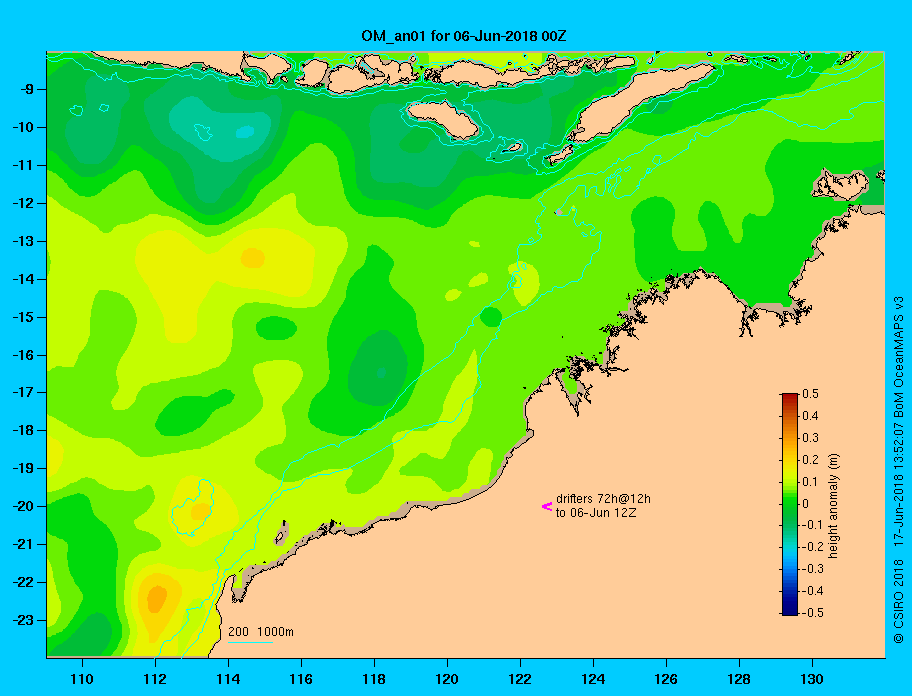
Task: Click longitude label "114" on the x-axis
Action: pos(228,679)
